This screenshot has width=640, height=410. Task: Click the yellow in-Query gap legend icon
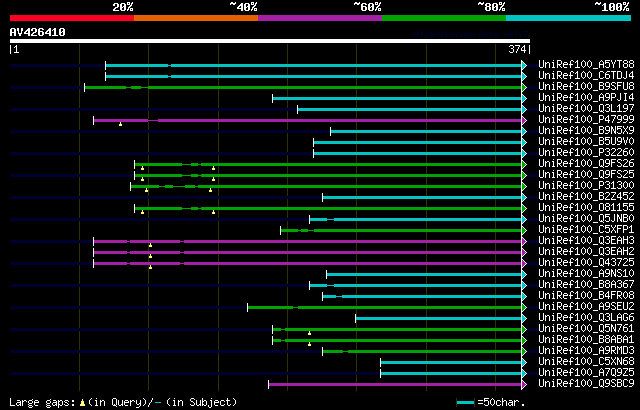(x=82, y=403)
